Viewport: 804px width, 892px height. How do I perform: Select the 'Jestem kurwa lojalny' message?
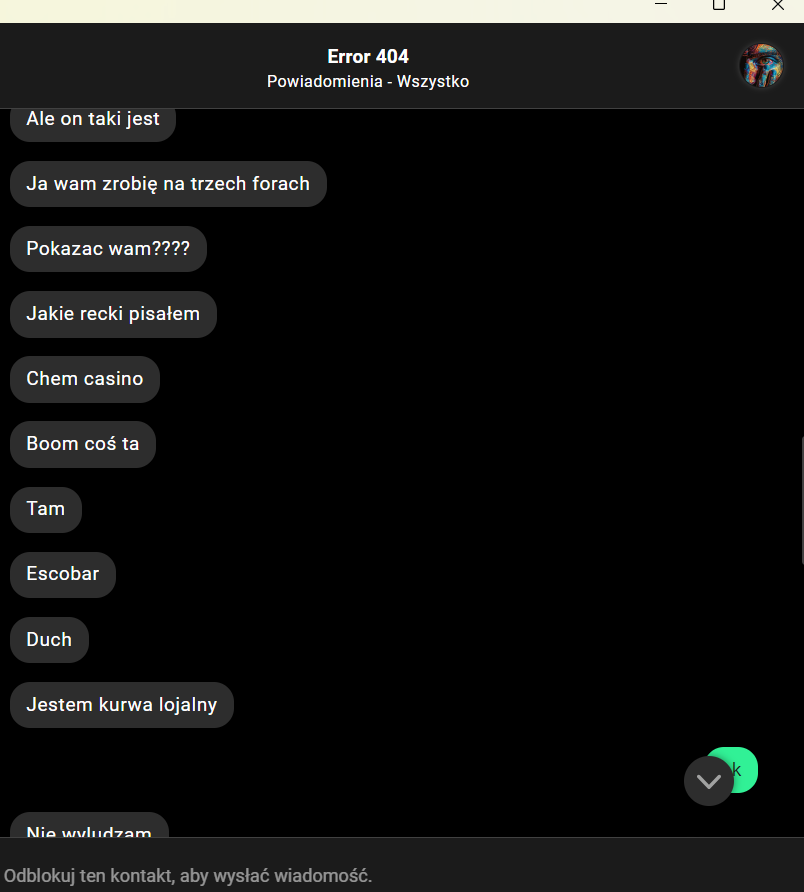tap(122, 704)
